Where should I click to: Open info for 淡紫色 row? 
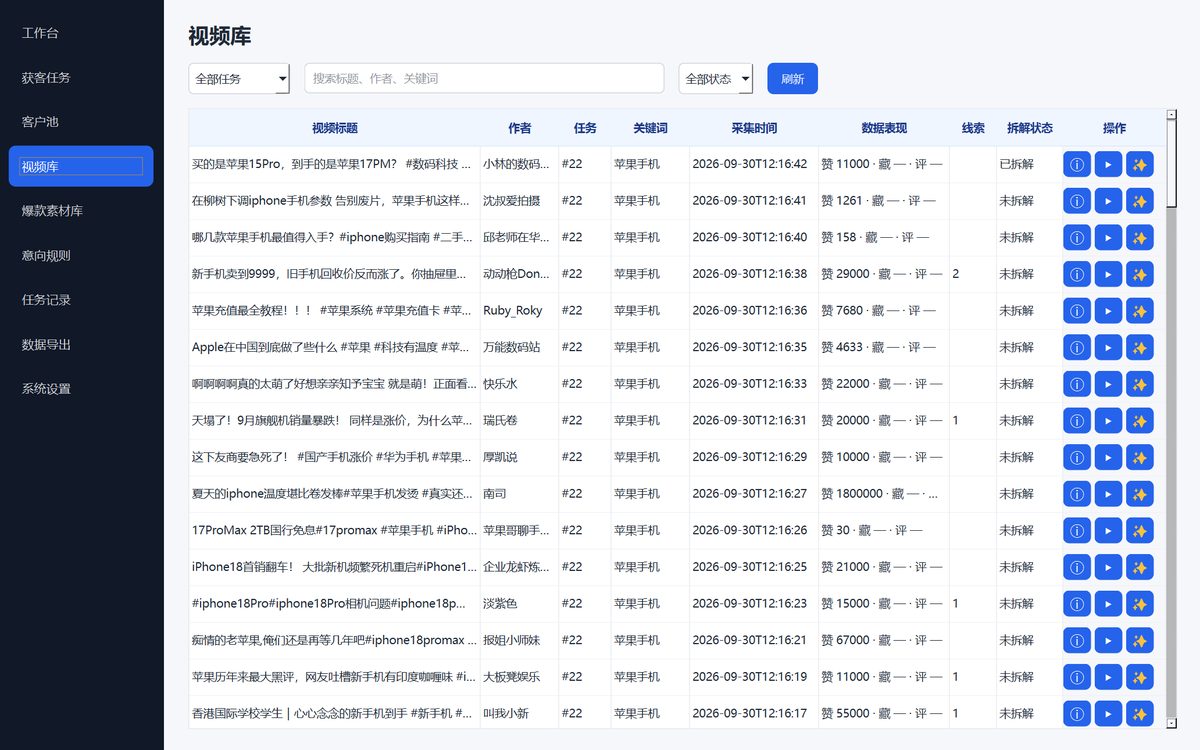point(1076,603)
